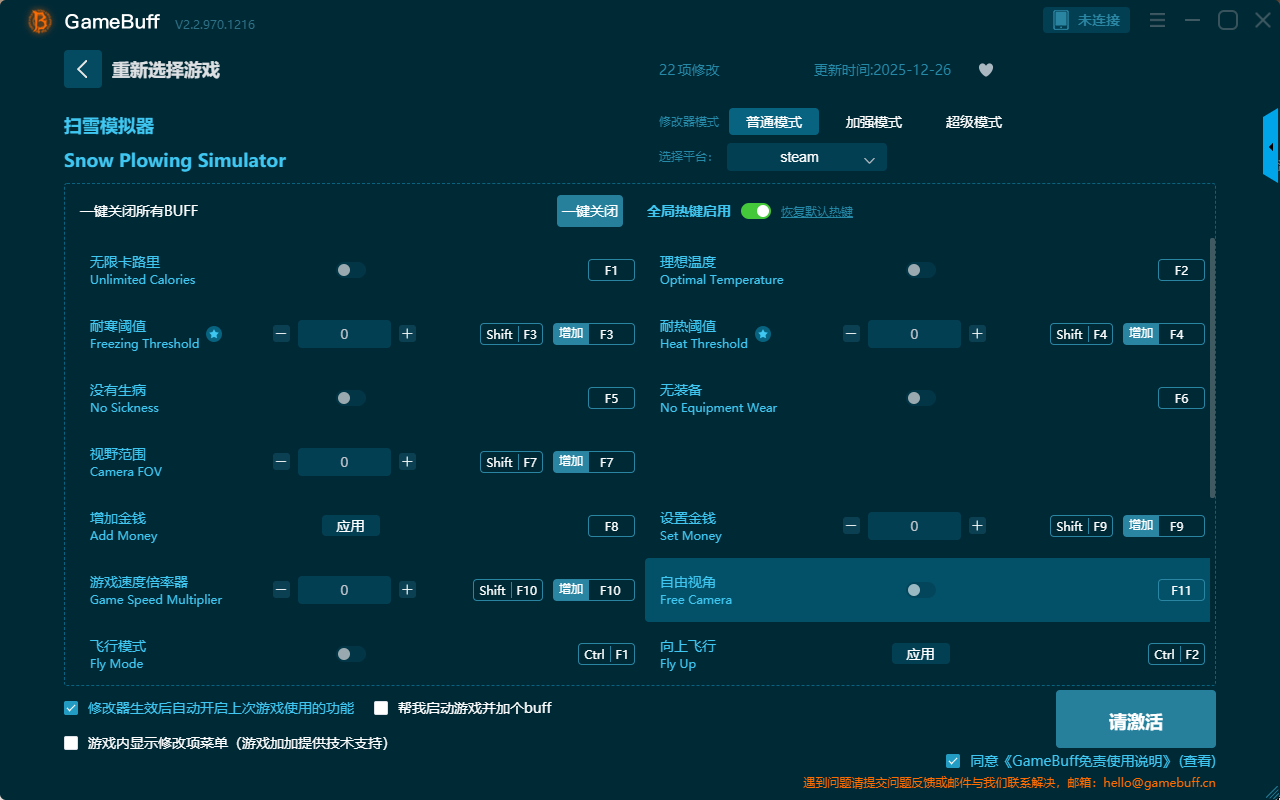Open the hamburger menu in title bar
Viewport: 1280px width, 800px height.
tap(1157, 20)
